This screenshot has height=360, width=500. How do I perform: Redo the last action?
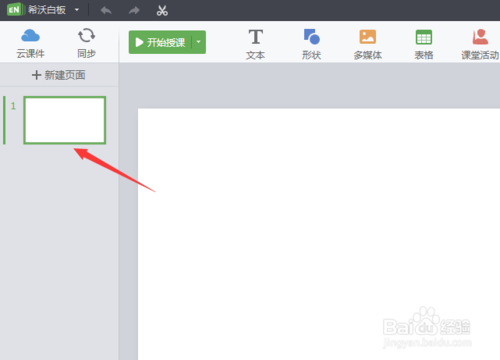[x=134, y=11]
